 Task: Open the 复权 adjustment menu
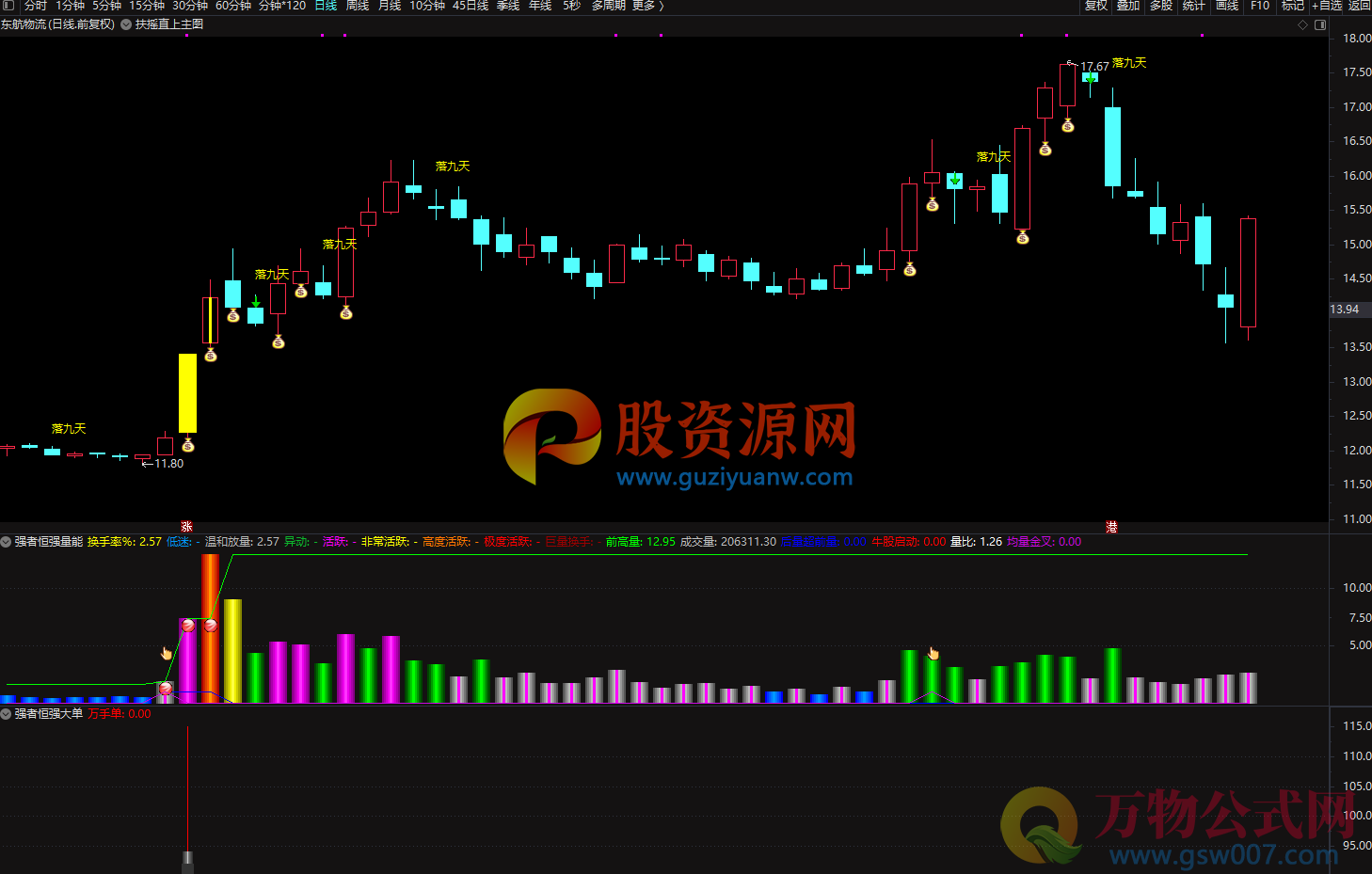(1096, 5)
